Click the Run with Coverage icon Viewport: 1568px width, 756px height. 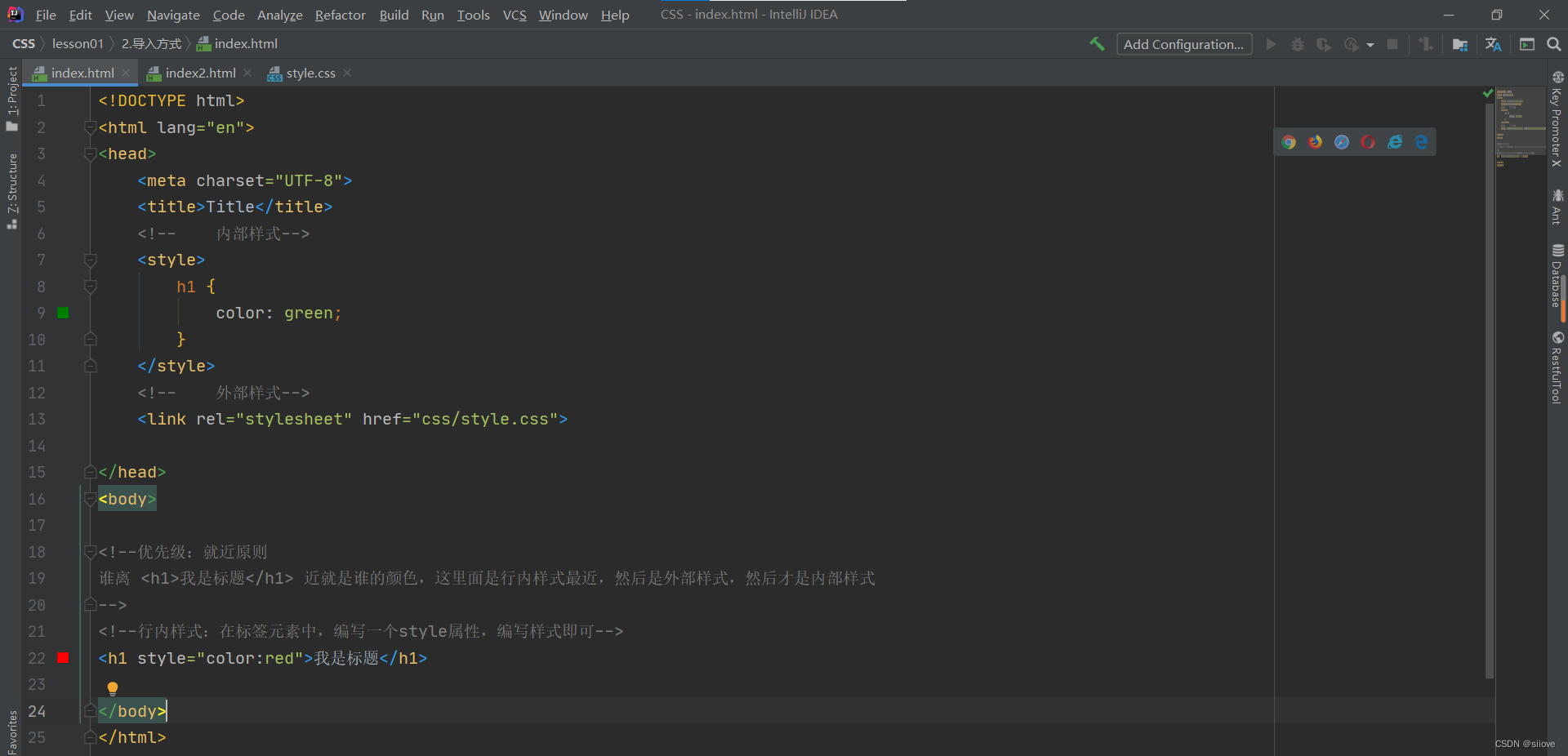pyautogui.click(x=1324, y=44)
